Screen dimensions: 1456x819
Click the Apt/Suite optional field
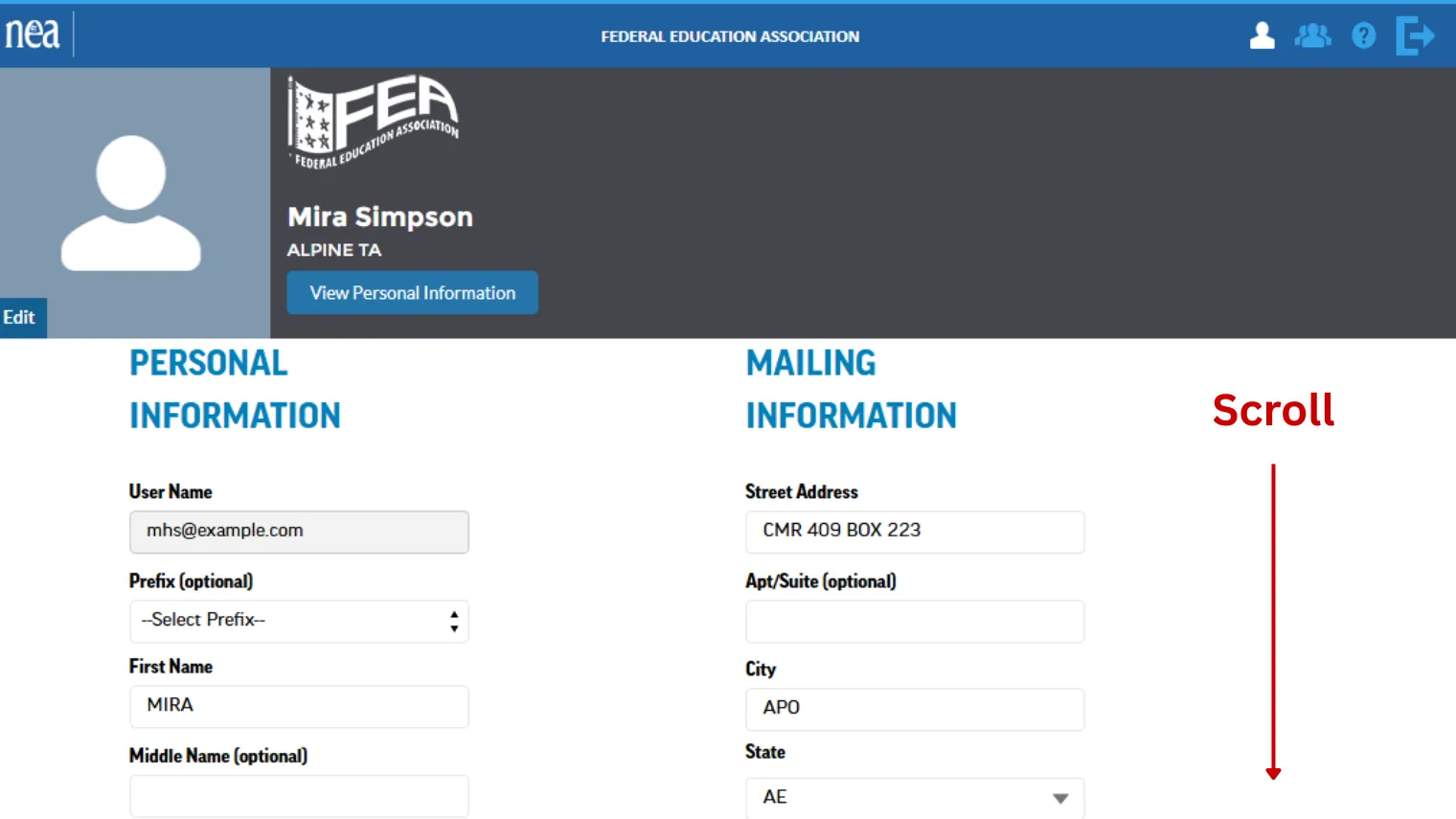coord(914,621)
